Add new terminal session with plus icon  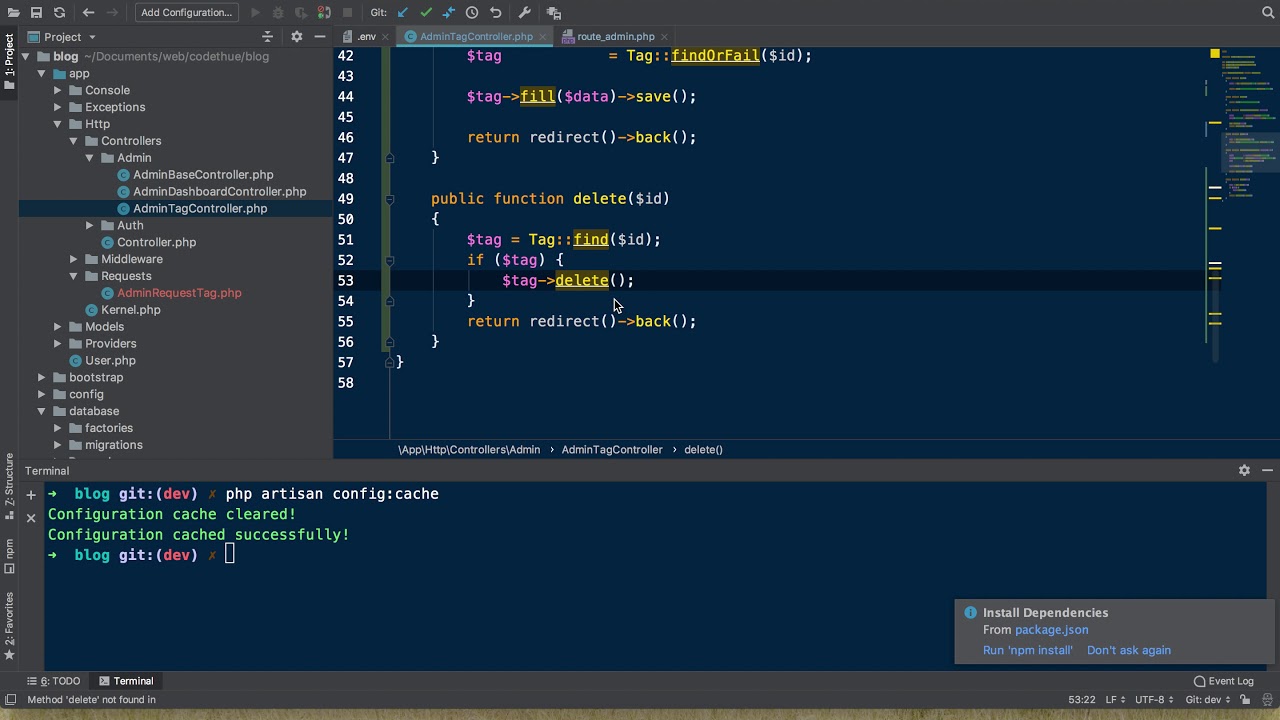(31, 494)
